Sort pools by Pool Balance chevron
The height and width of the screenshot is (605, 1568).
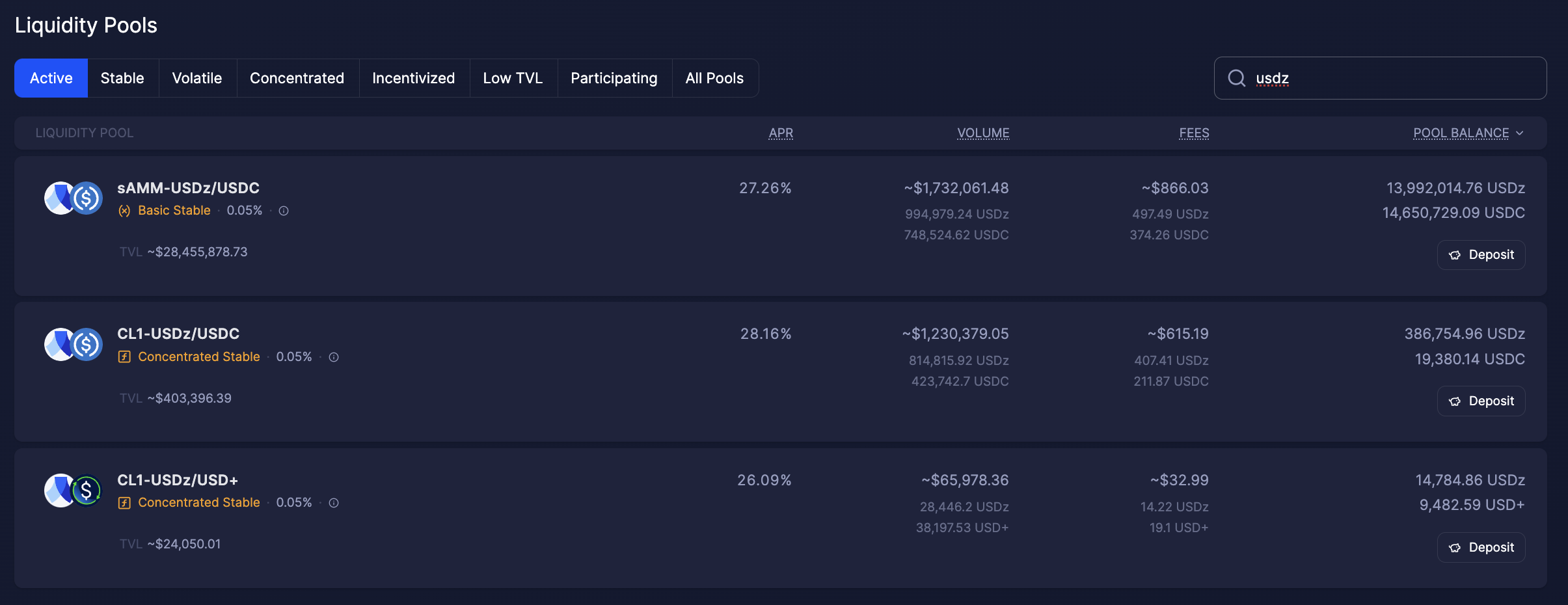pos(1520,133)
